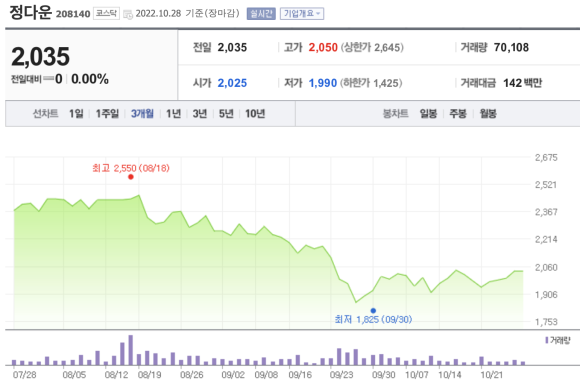Click the 10/21 date label on x-axis
Viewport: 580px width, 392px height.
point(492,375)
